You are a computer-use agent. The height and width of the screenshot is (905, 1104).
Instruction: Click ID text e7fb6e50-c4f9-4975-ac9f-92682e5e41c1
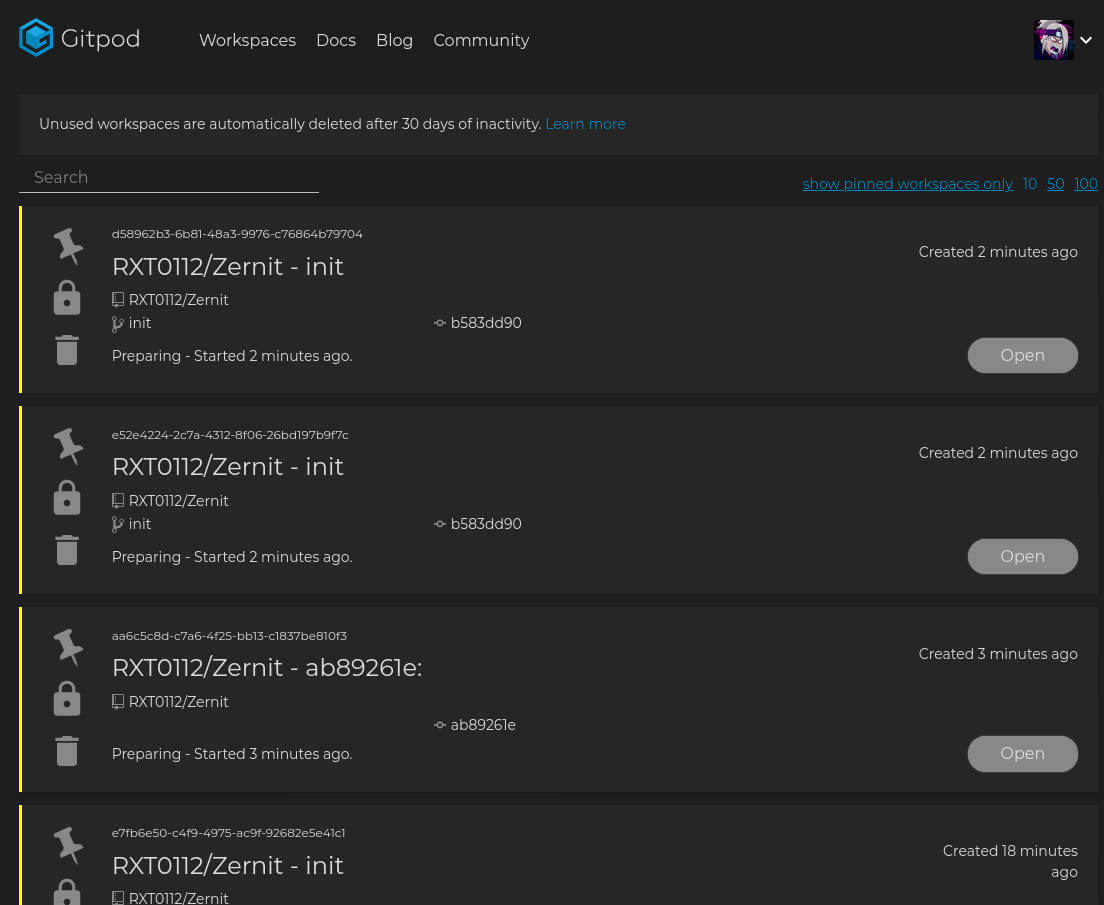click(229, 833)
